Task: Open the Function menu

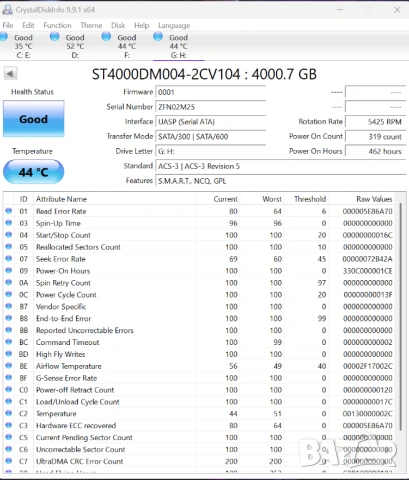Action: click(x=57, y=25)
